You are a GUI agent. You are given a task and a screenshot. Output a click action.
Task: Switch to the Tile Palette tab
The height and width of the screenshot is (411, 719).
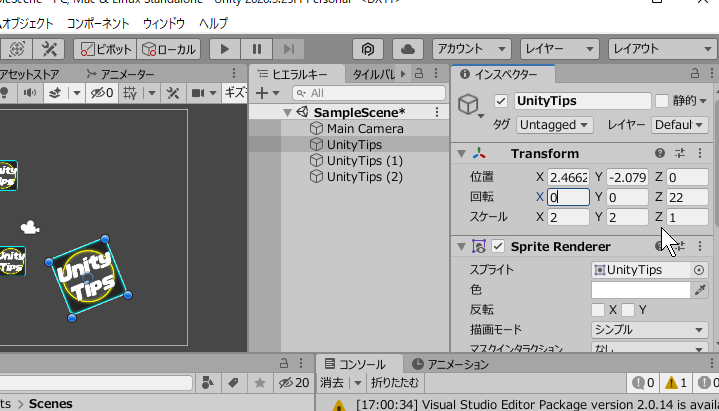(373, 74)
